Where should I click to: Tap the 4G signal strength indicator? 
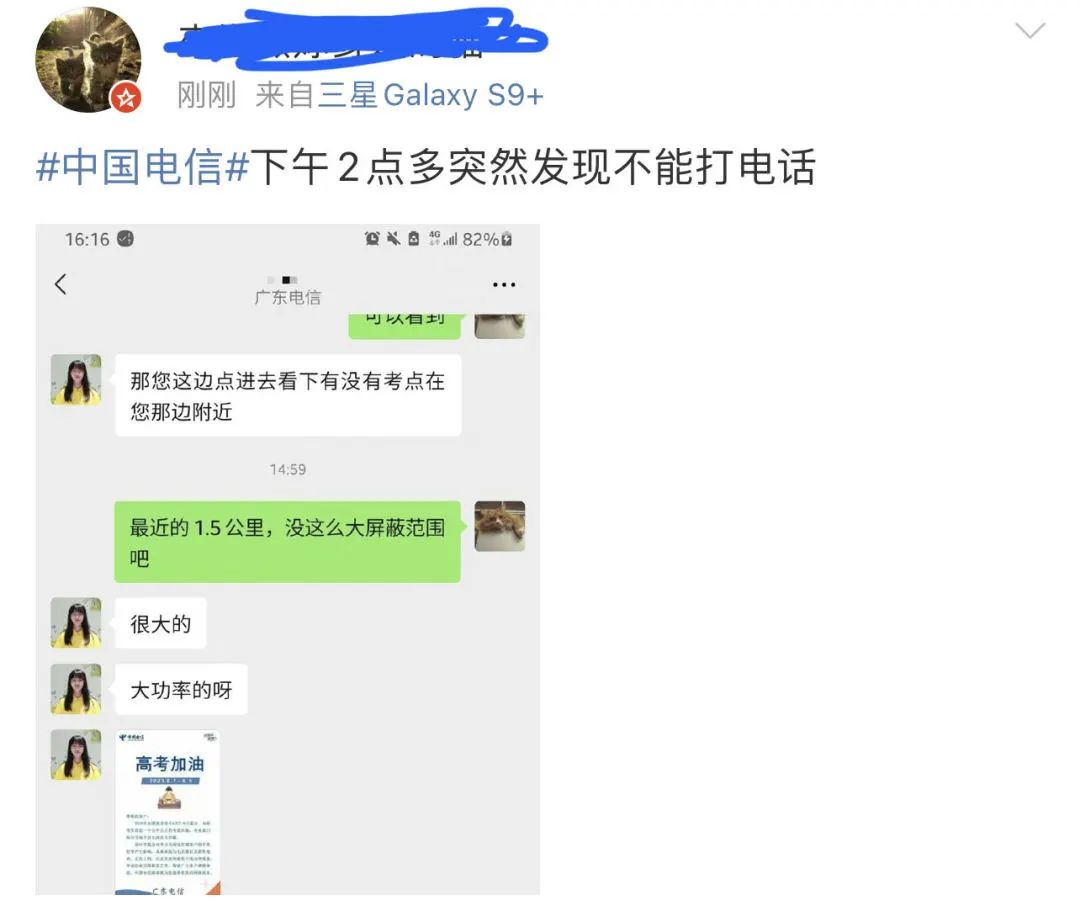click(x=443, y=239)
